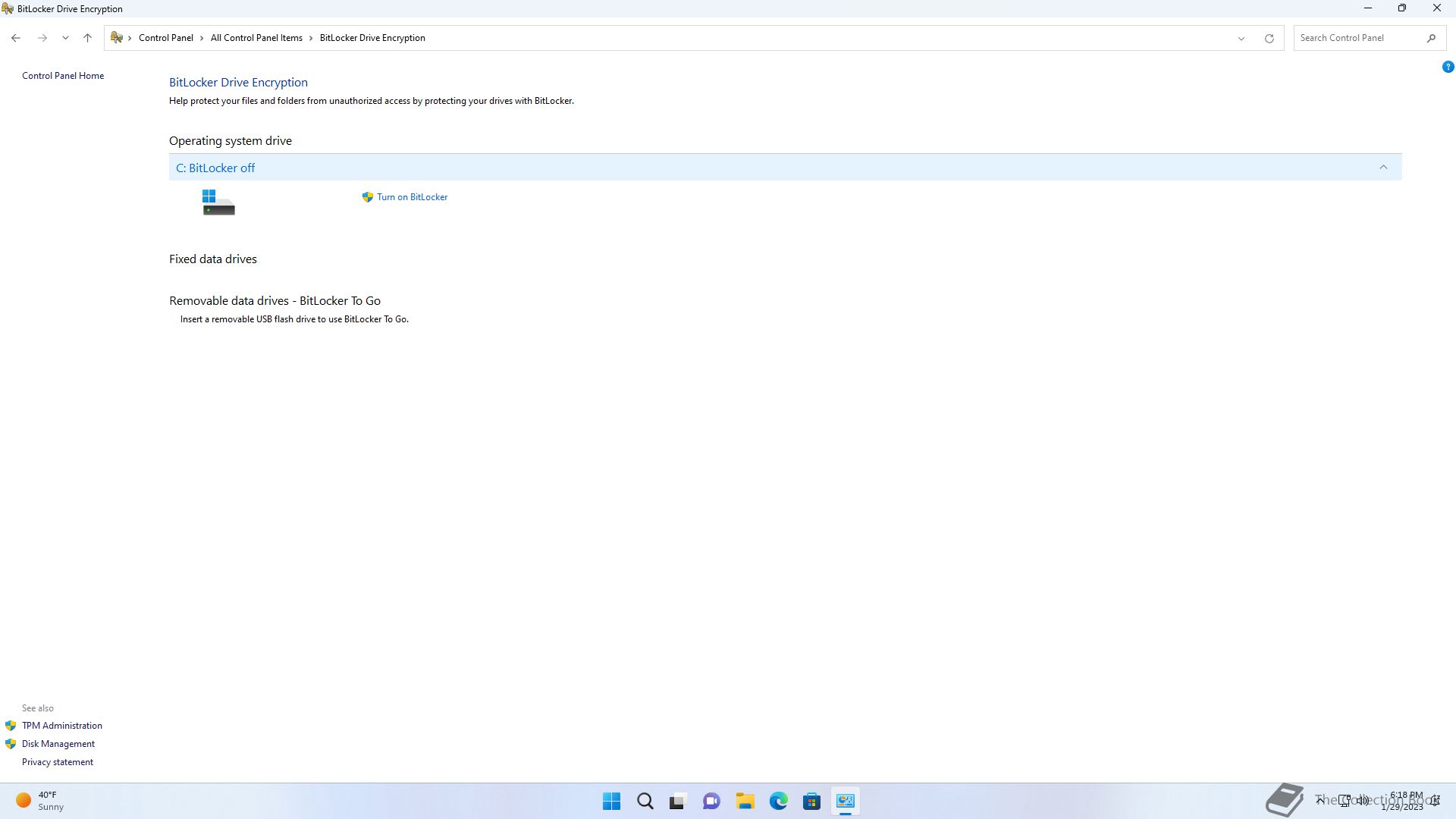Click the C: drive Windows disk icon

218,202
